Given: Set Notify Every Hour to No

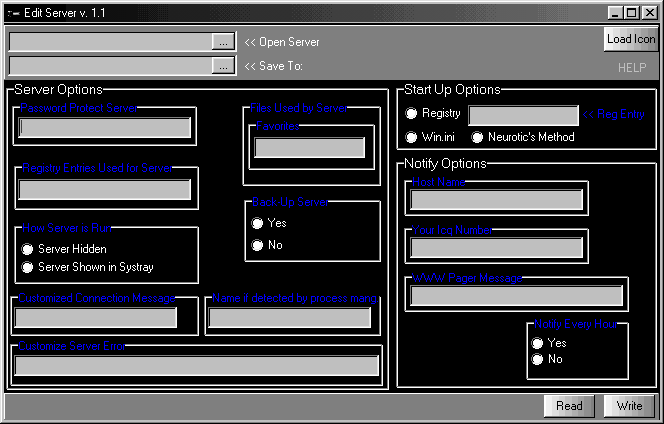Looking at the screenshot, I should [x=538, y=359].
